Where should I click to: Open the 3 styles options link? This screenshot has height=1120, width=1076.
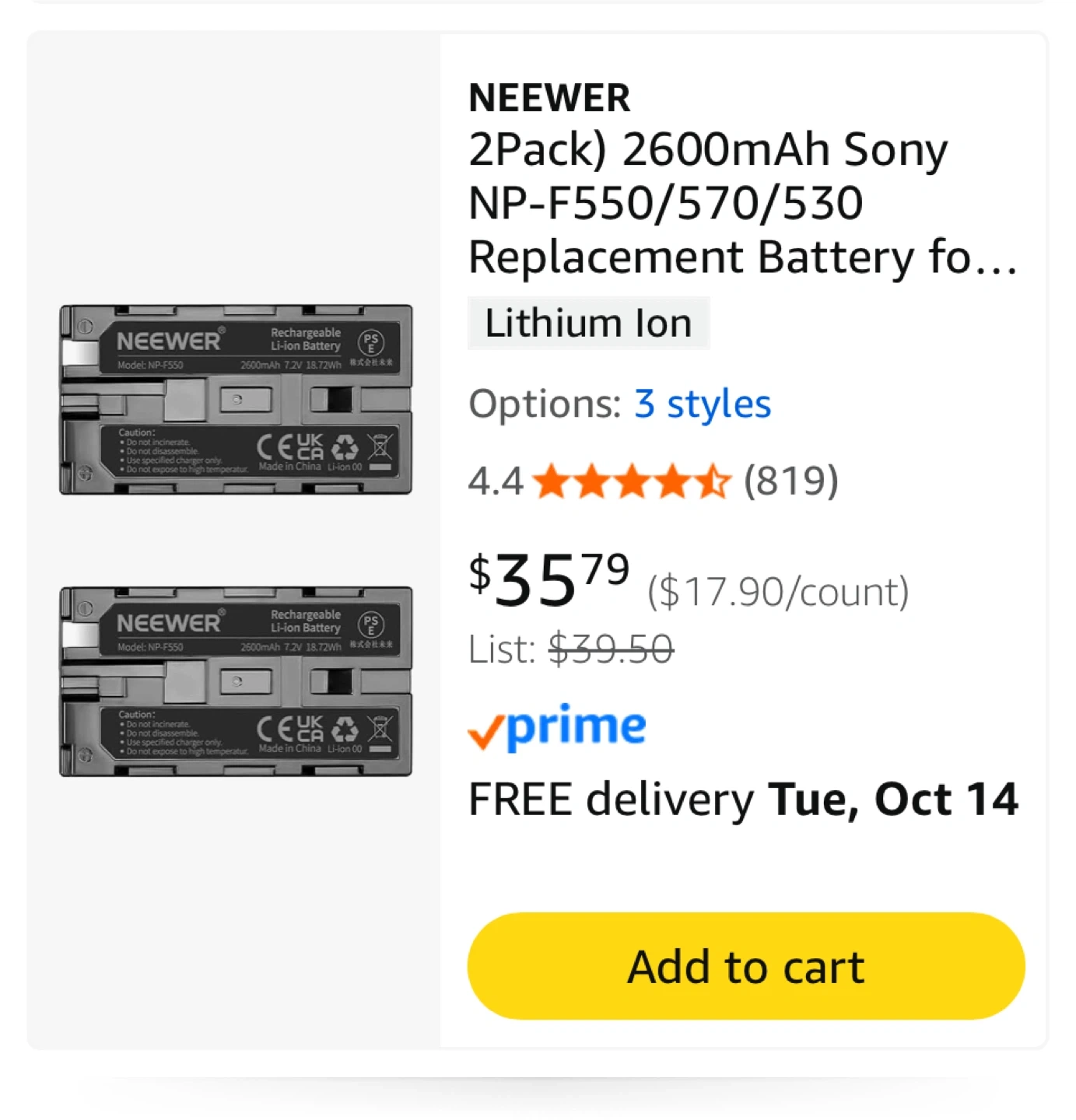pos(703,404)
